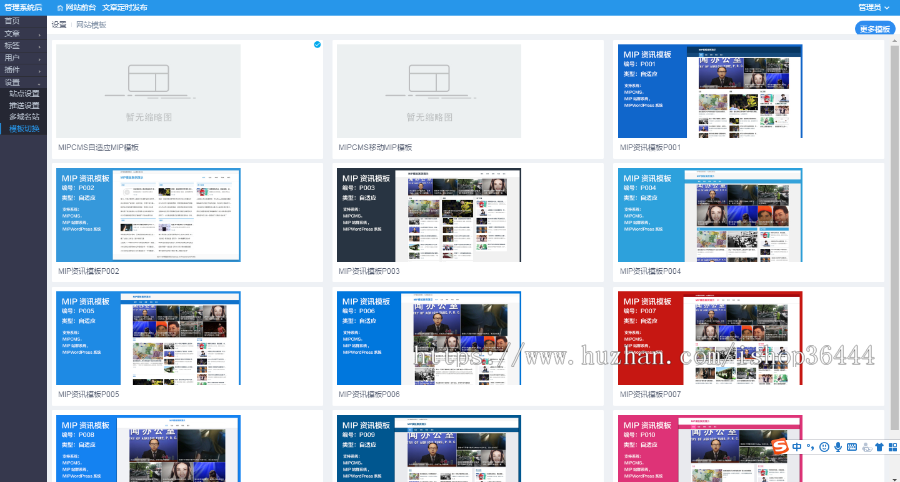Click 网站模板 breadcrumb
The width and height of the screenshot is (900, 482).
91,25
